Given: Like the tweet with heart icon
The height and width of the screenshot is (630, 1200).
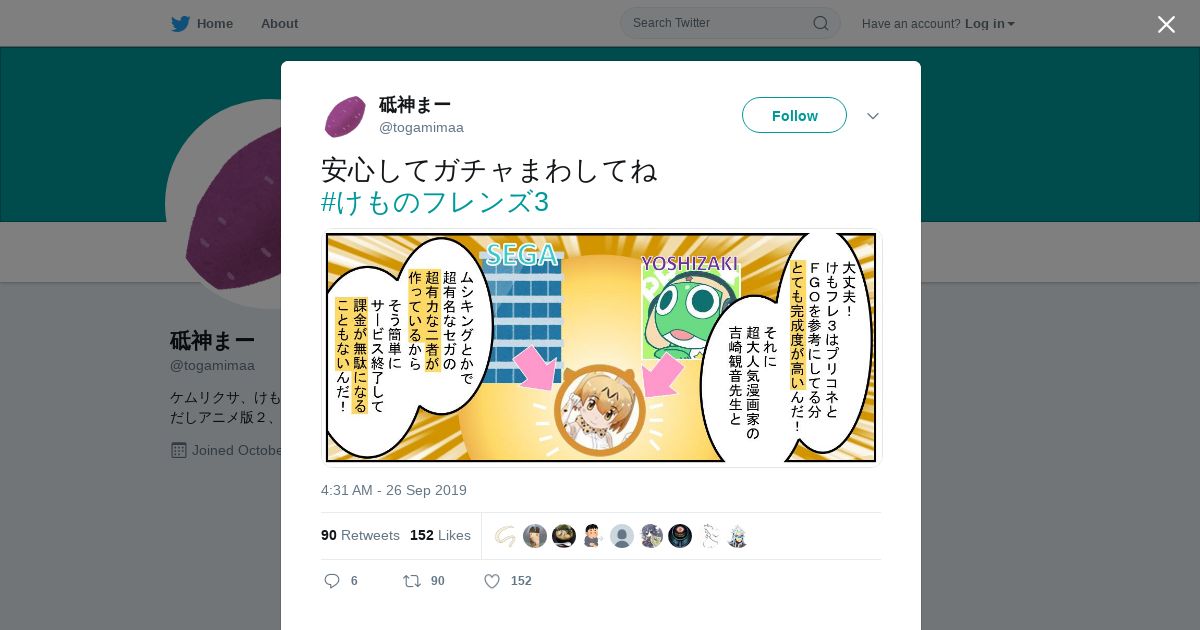Looking at the screenshot, I should tap(492, 581).
